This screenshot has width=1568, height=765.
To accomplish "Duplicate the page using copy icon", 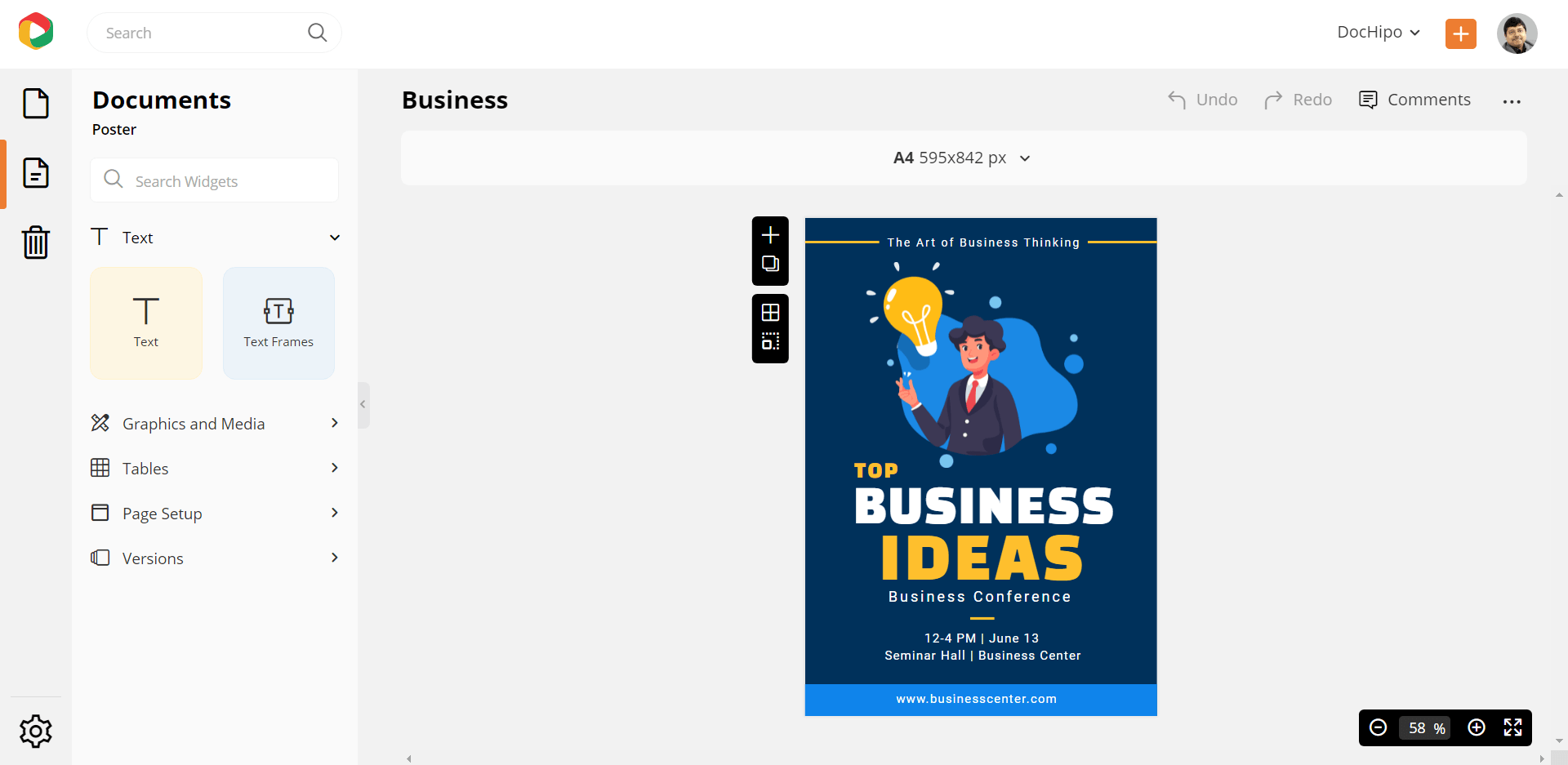I will tap(770, 264).
